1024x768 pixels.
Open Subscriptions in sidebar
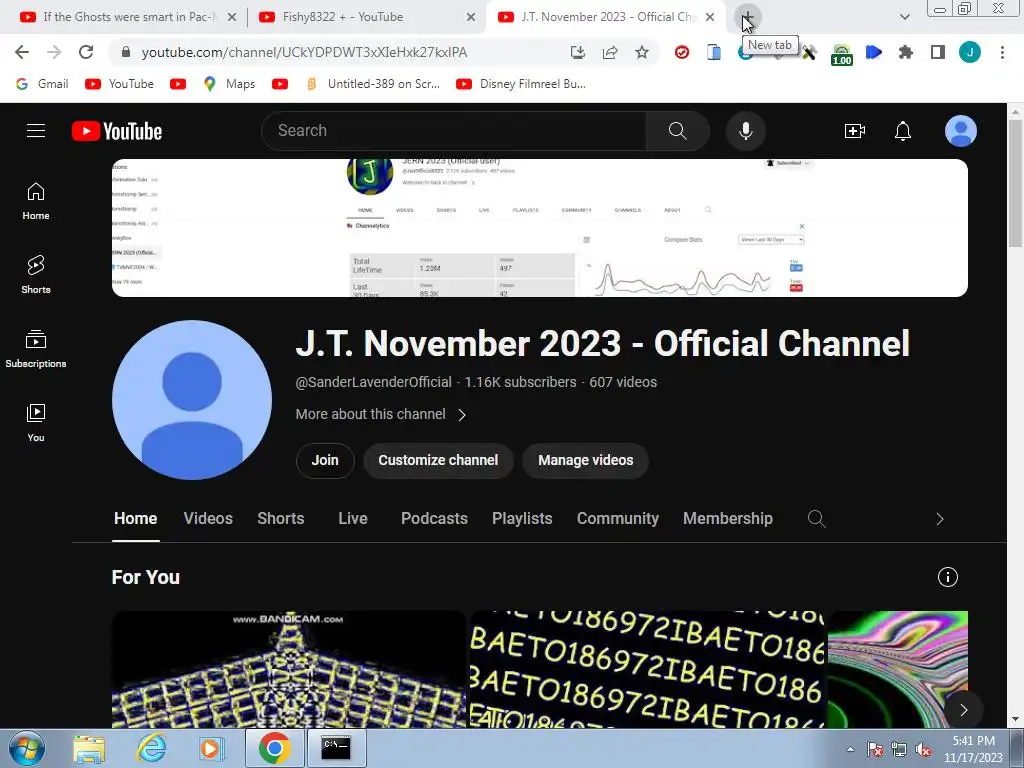click(36, 349)
